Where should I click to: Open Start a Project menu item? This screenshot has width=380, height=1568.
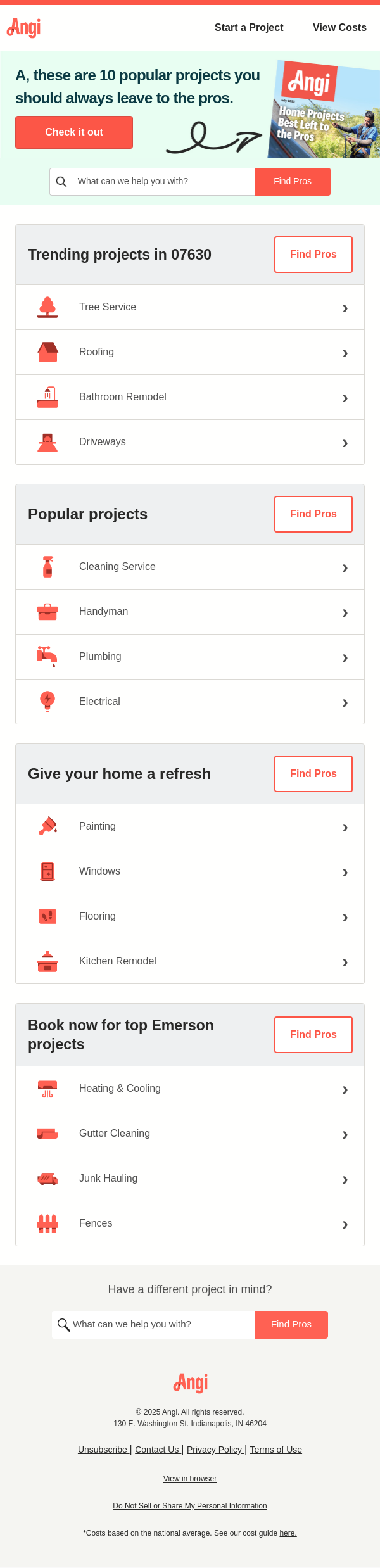(x=249, y=28)
